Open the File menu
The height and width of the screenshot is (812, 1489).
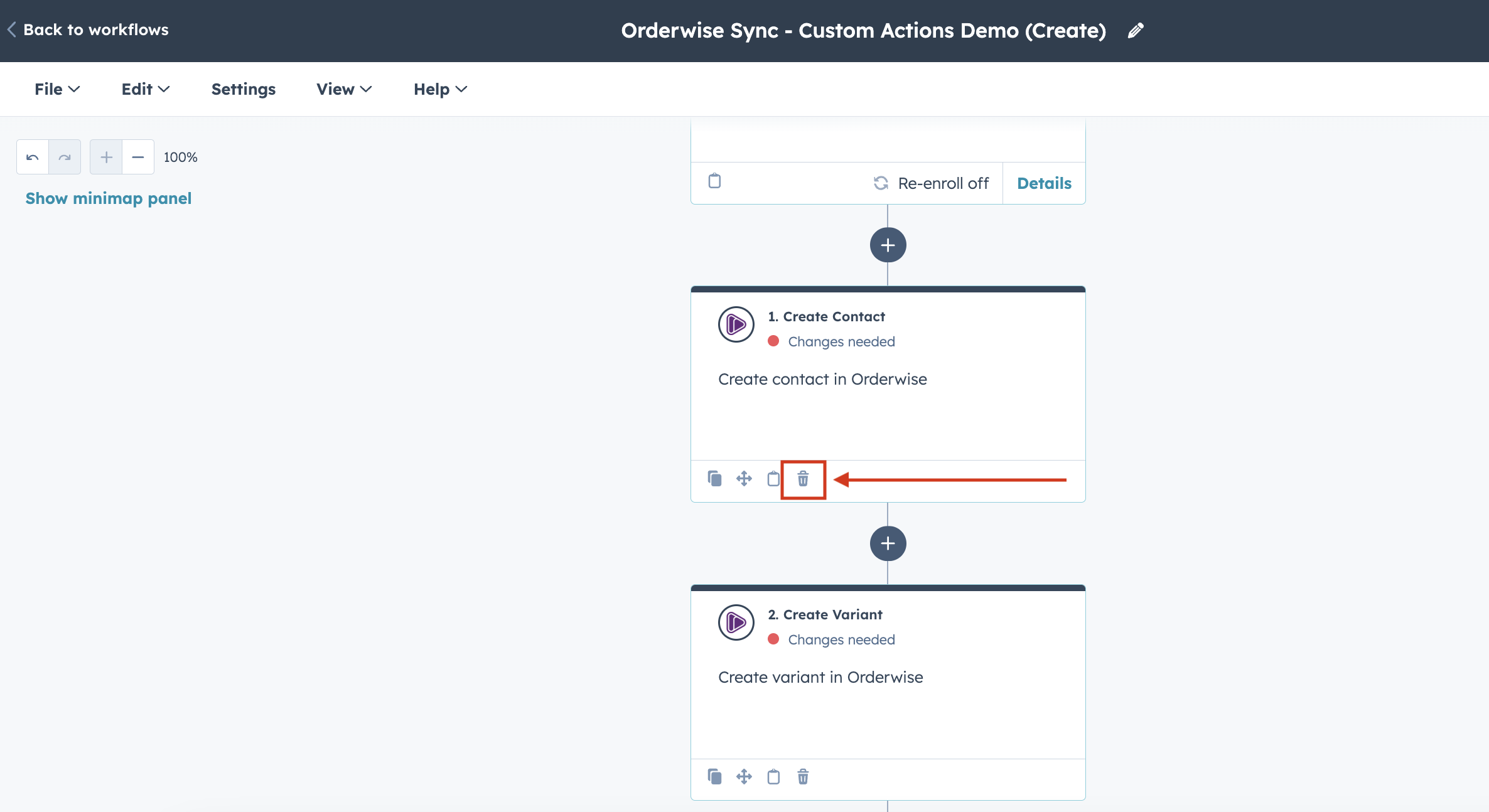(57, 89)
